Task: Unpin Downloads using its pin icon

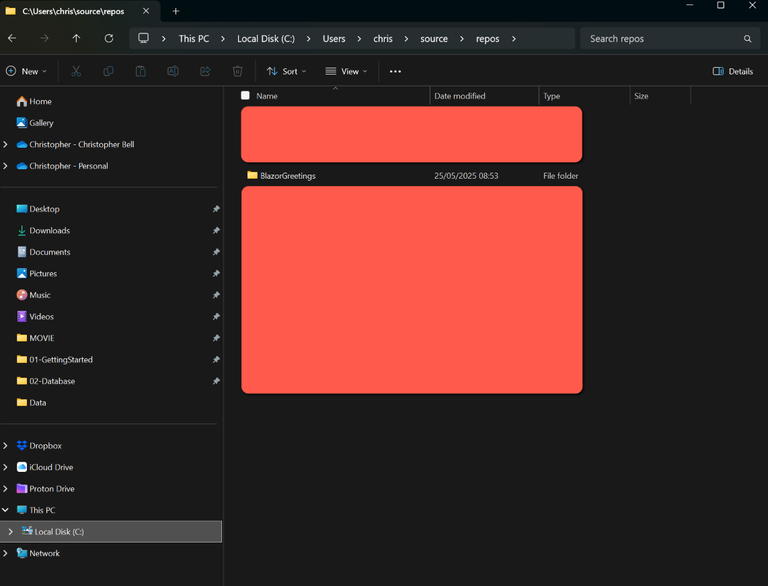Action: [x=215, y=230]
